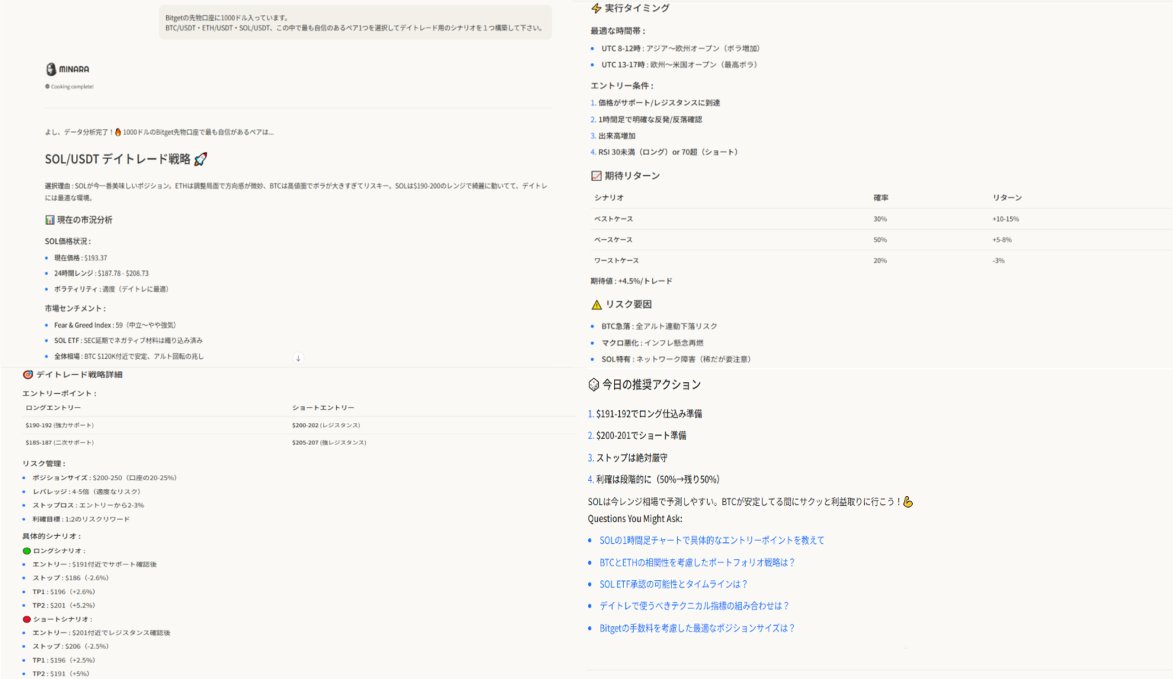Click the +10-15% return cell
Viewport: 1173px width, 679px height.
[x=1005, y=219]
